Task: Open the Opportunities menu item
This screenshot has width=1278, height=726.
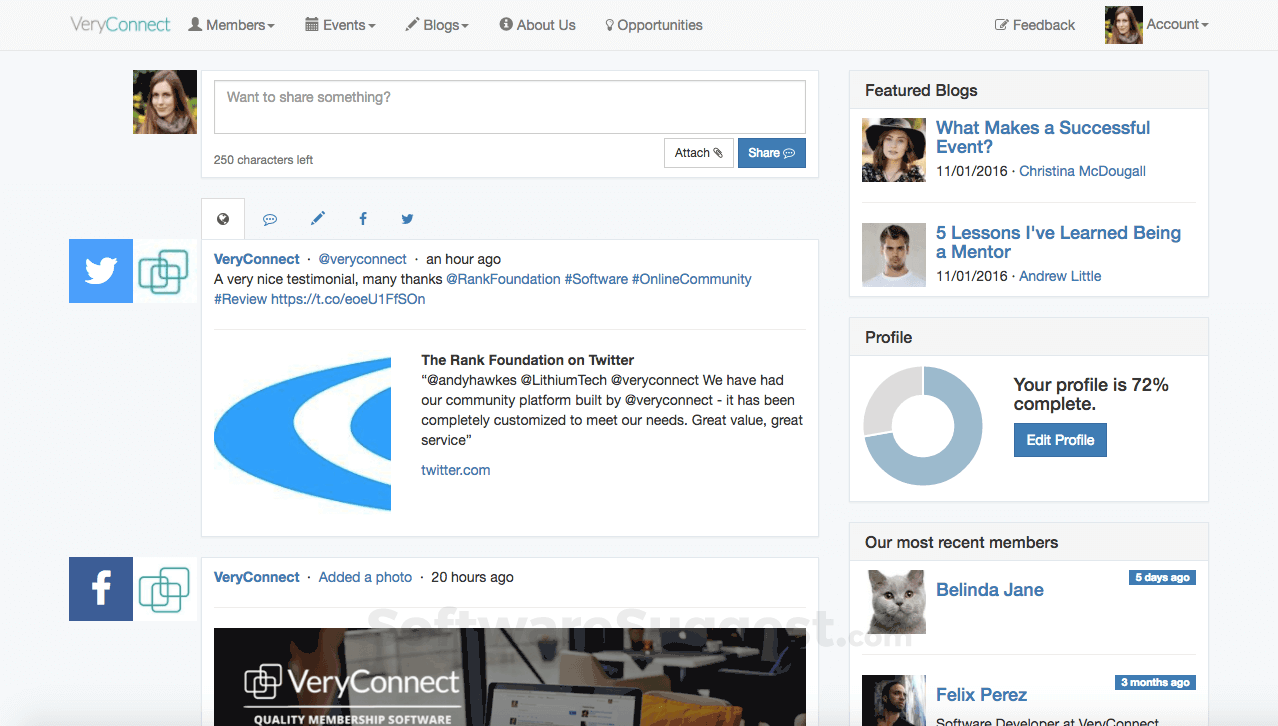Action: pos(654,25)
